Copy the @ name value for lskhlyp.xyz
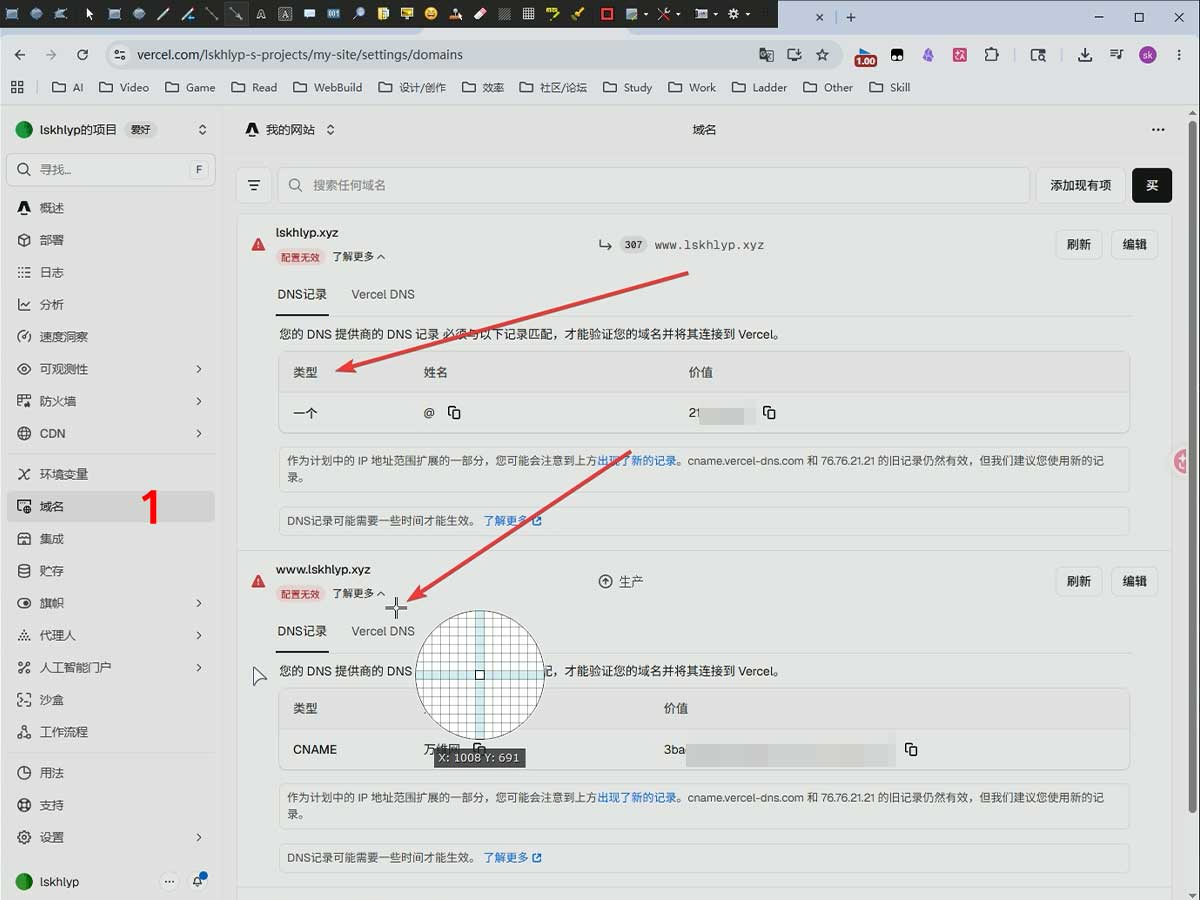Viewport: 1200px width, 900px height. click(454, 412)
